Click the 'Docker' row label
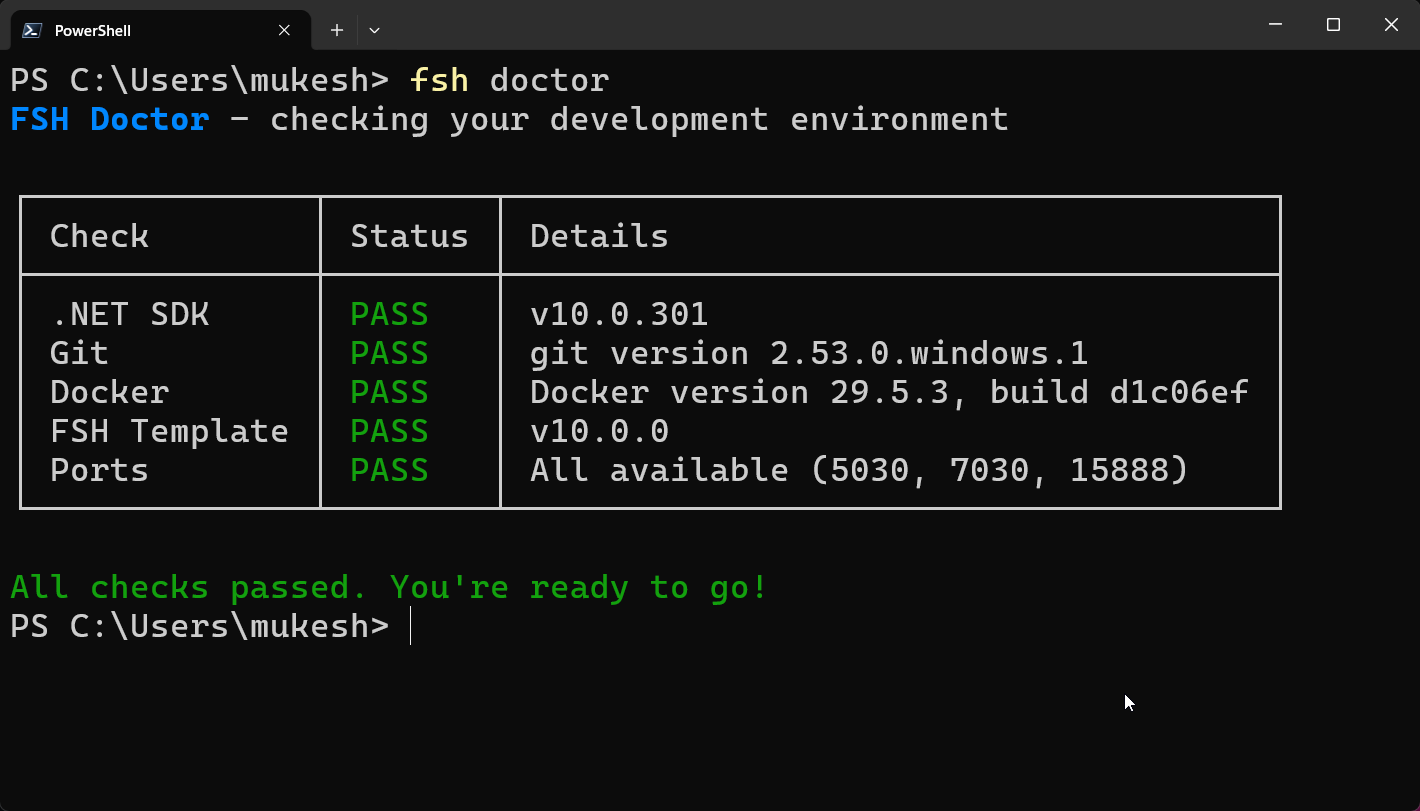The height and width of the screenshot is (811, 1420). click(x=109, y=392)
